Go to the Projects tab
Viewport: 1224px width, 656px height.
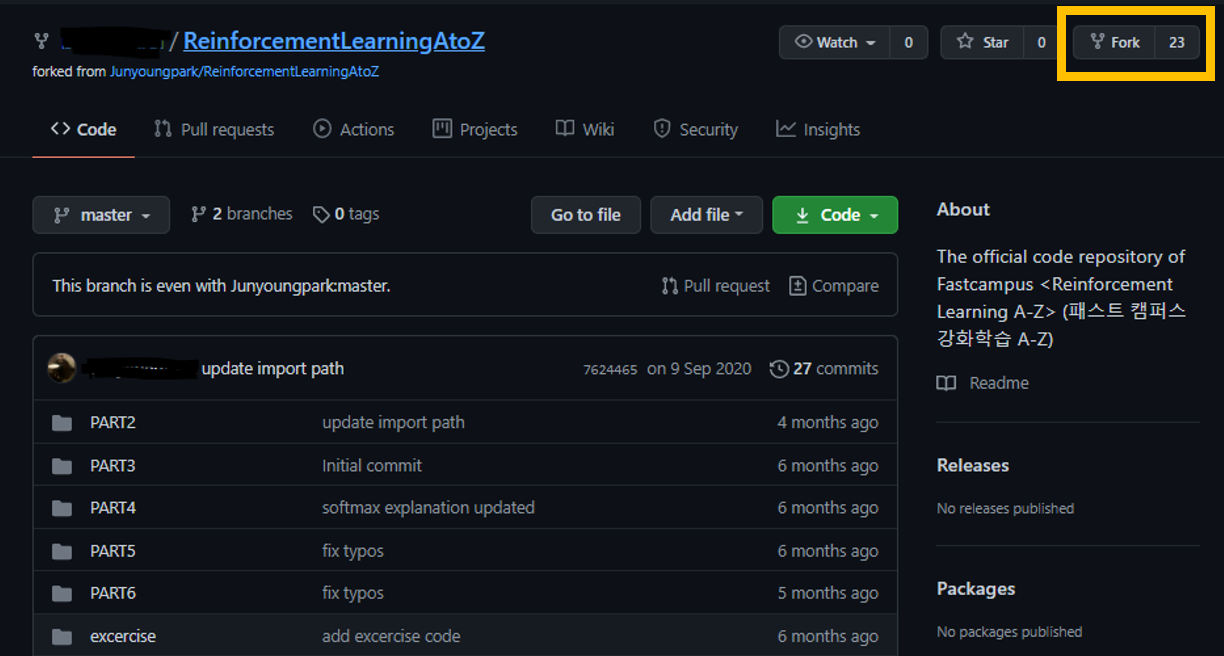coord(475,129)
